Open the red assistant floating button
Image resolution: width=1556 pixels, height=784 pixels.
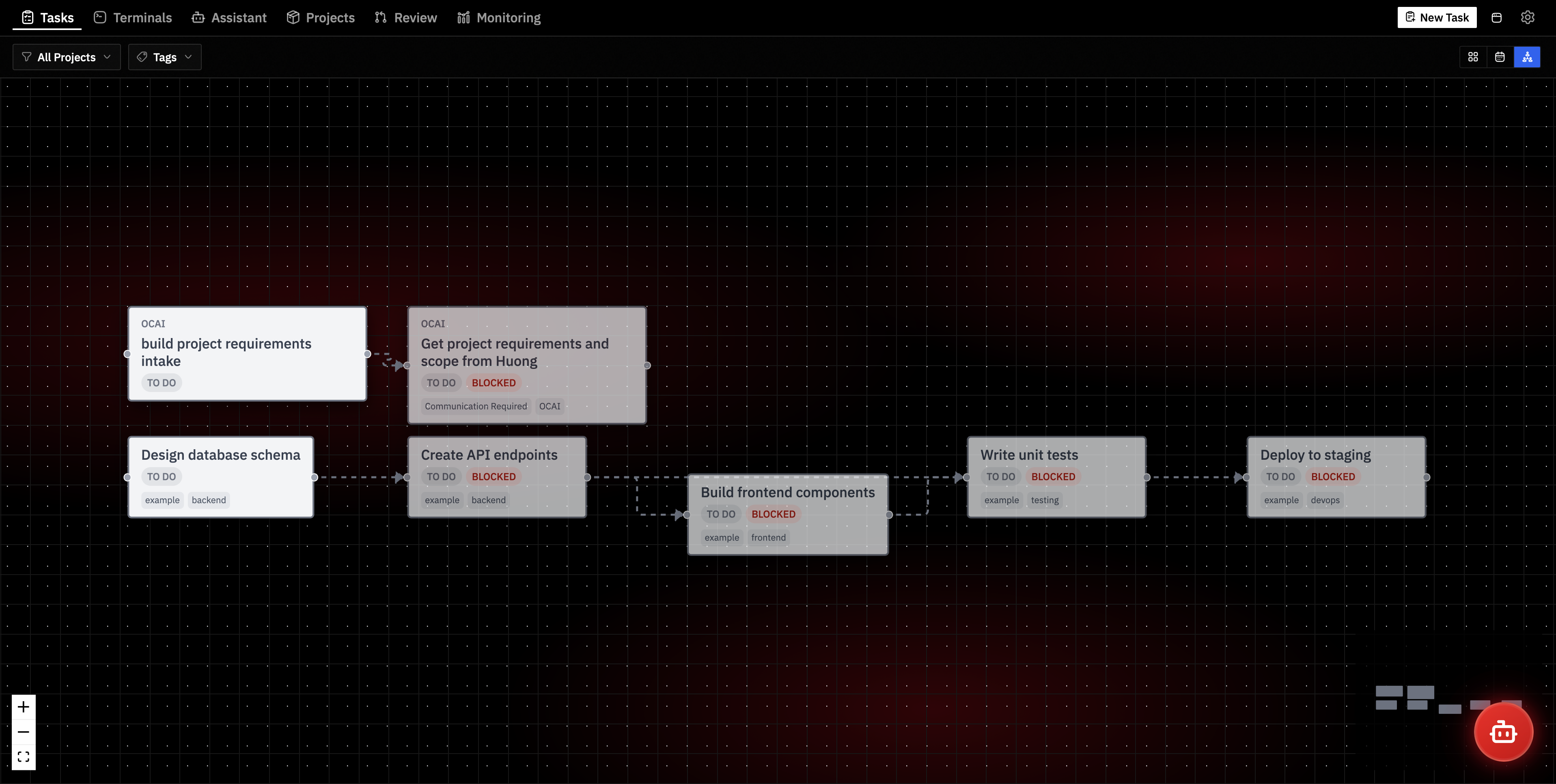click(1504, 732)
